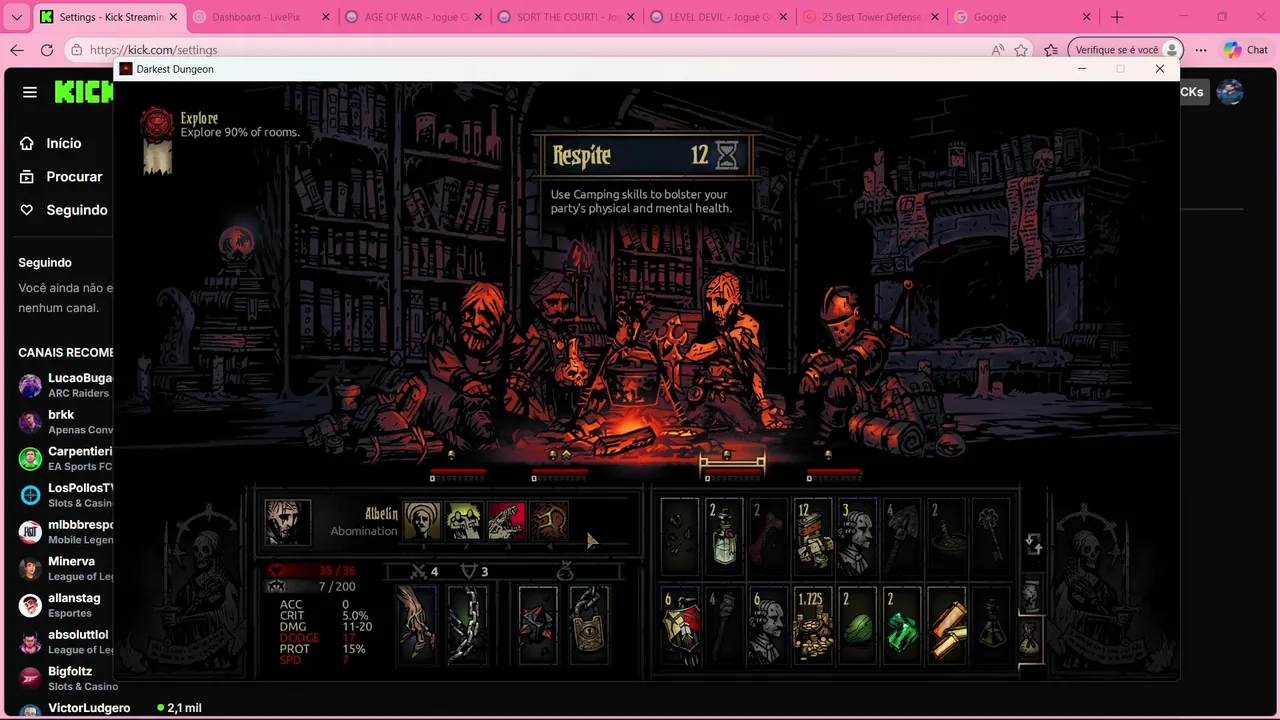
Task: Select the shards item in first slot
Action: click(680, 538)
